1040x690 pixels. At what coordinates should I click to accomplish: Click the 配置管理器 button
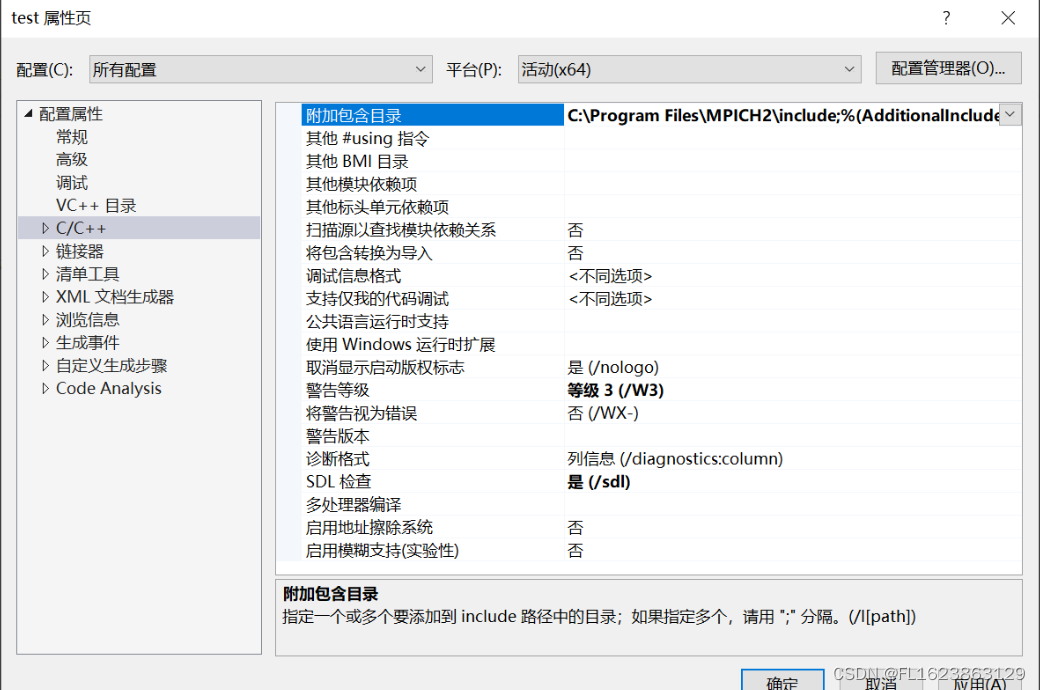948,68
